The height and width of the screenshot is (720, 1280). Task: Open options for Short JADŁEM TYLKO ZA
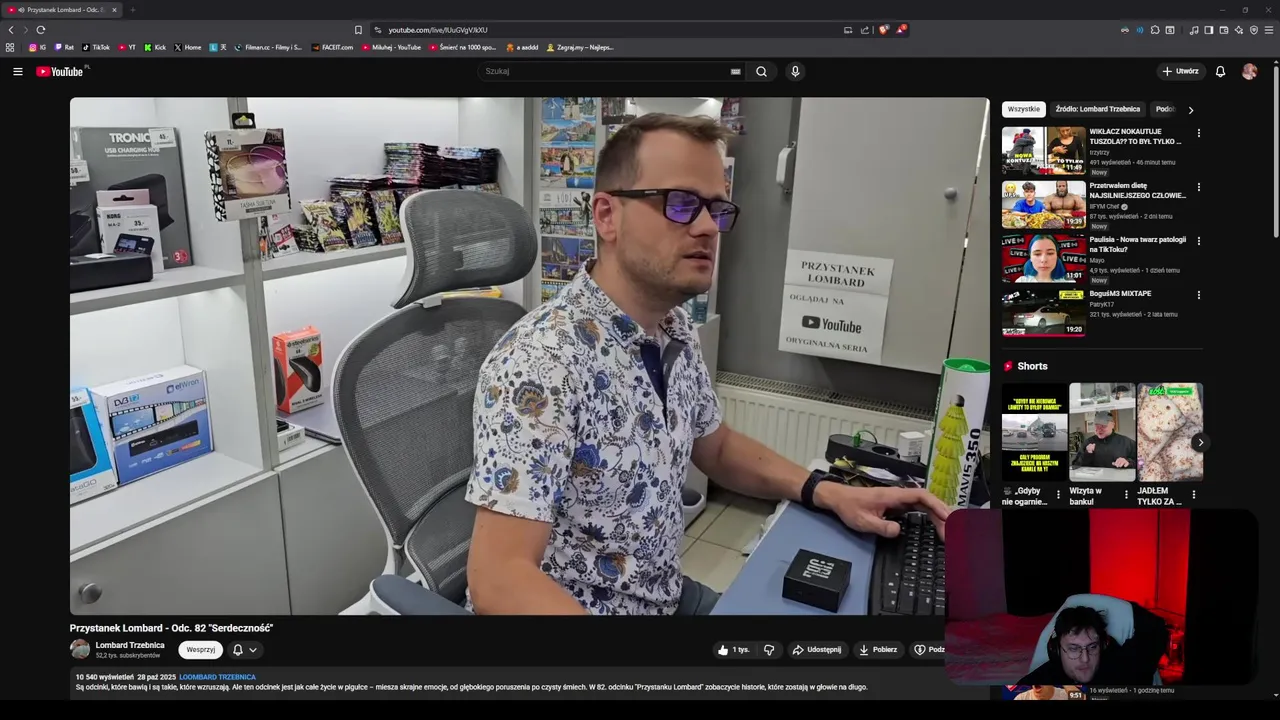point(1193,494)
